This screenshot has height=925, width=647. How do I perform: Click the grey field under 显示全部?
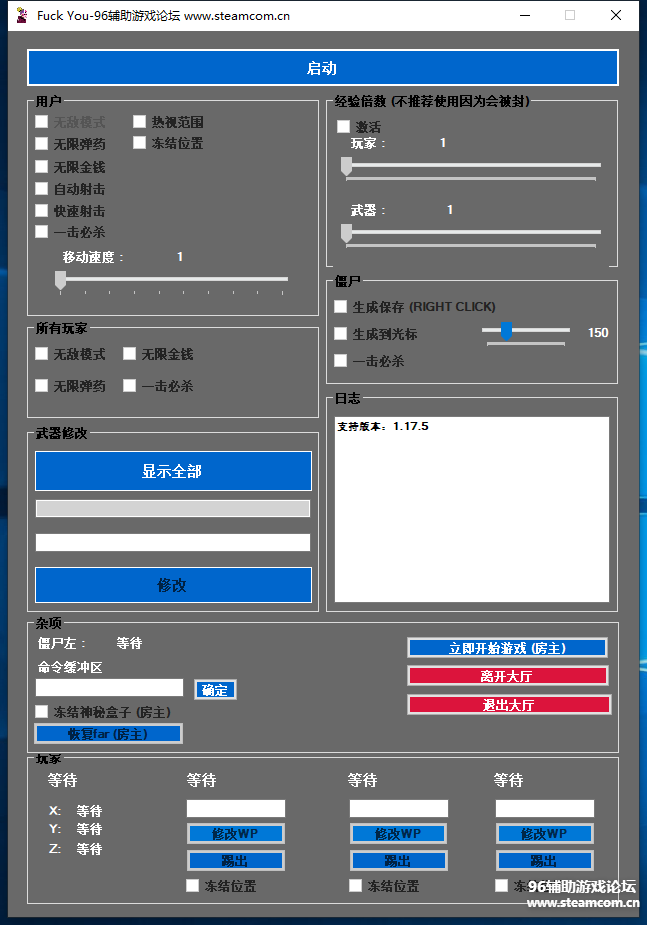(x=173, y=509)
